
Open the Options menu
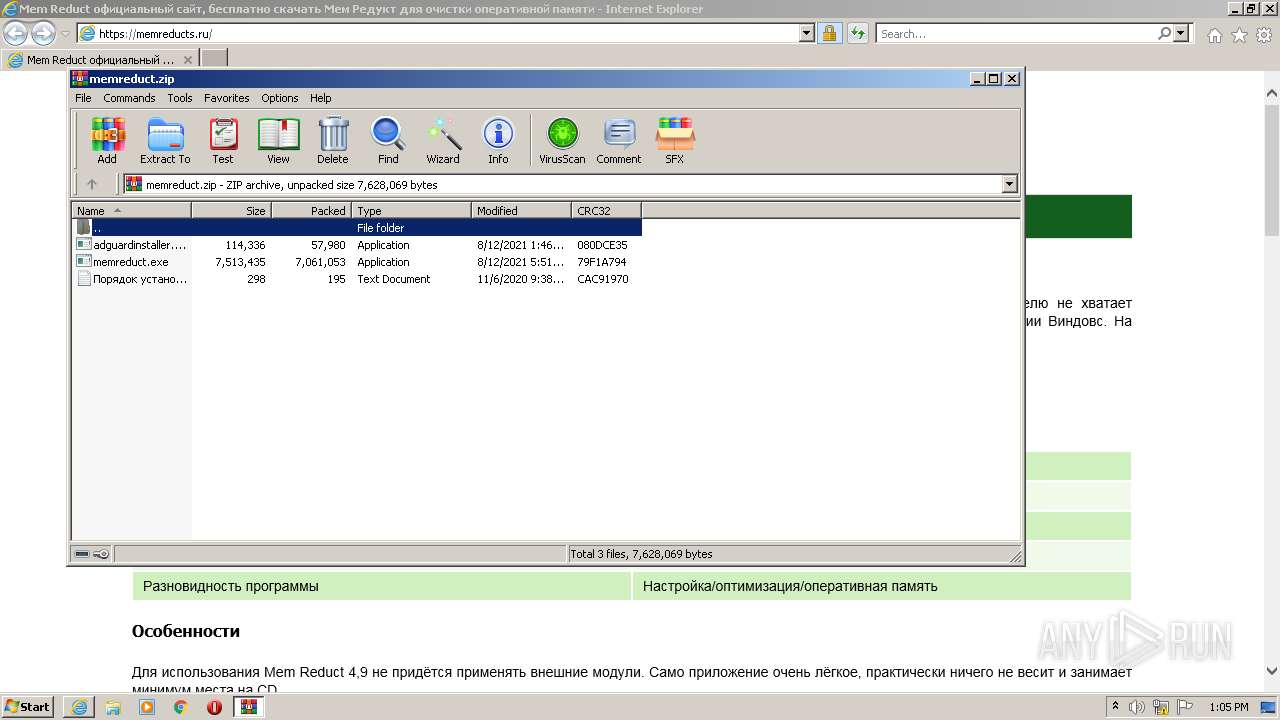(x=280, y=98)
